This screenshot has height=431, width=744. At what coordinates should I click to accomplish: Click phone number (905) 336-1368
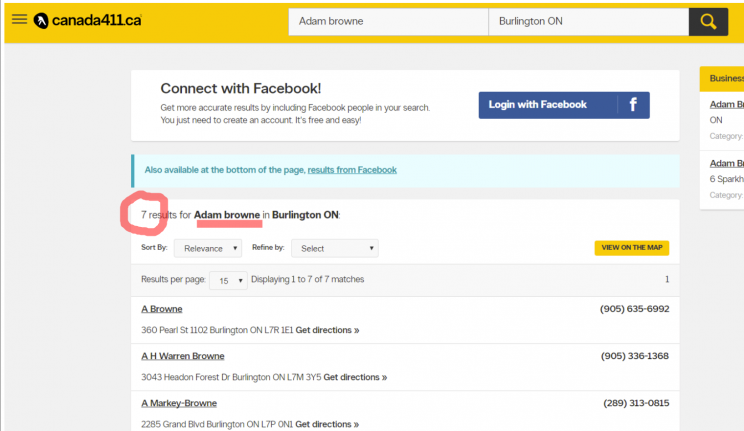(635, 356)
